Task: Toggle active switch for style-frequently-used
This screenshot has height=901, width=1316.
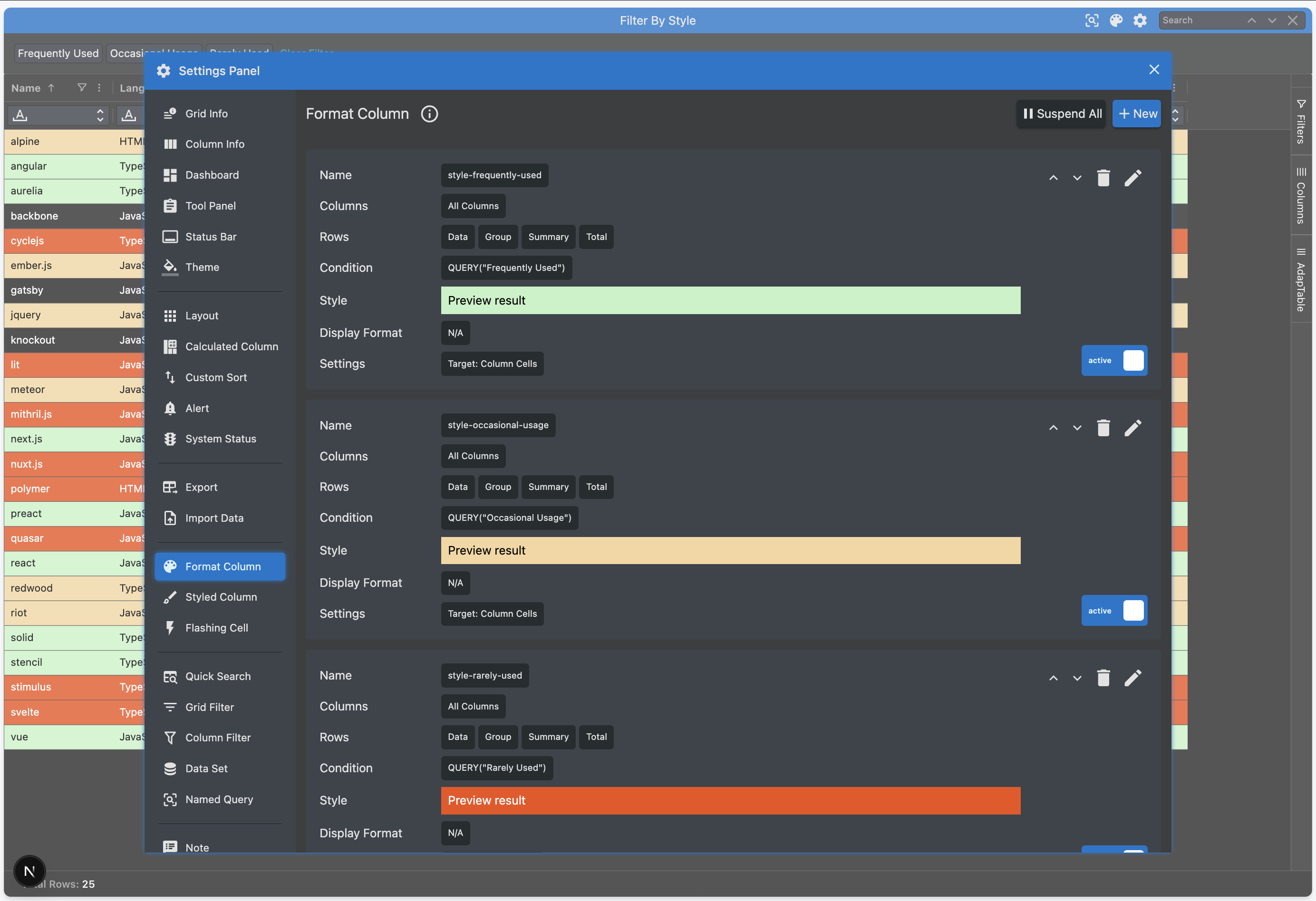Action: point(1114,361)
